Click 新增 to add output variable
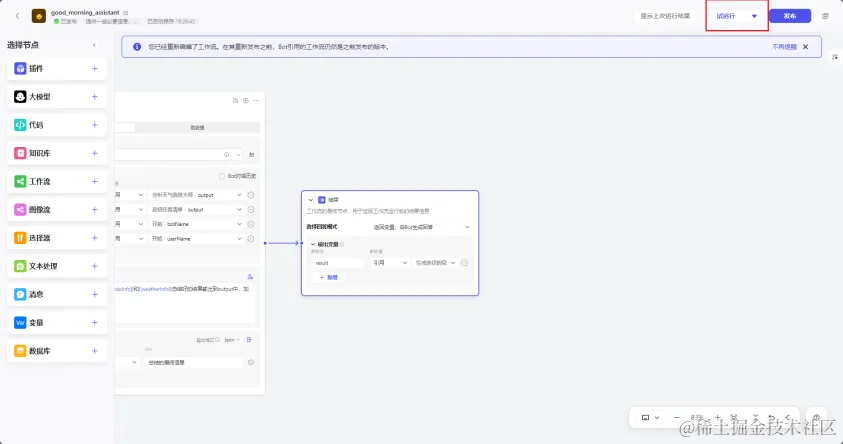Viewport: 843px width, 444px height. [328, 277]
